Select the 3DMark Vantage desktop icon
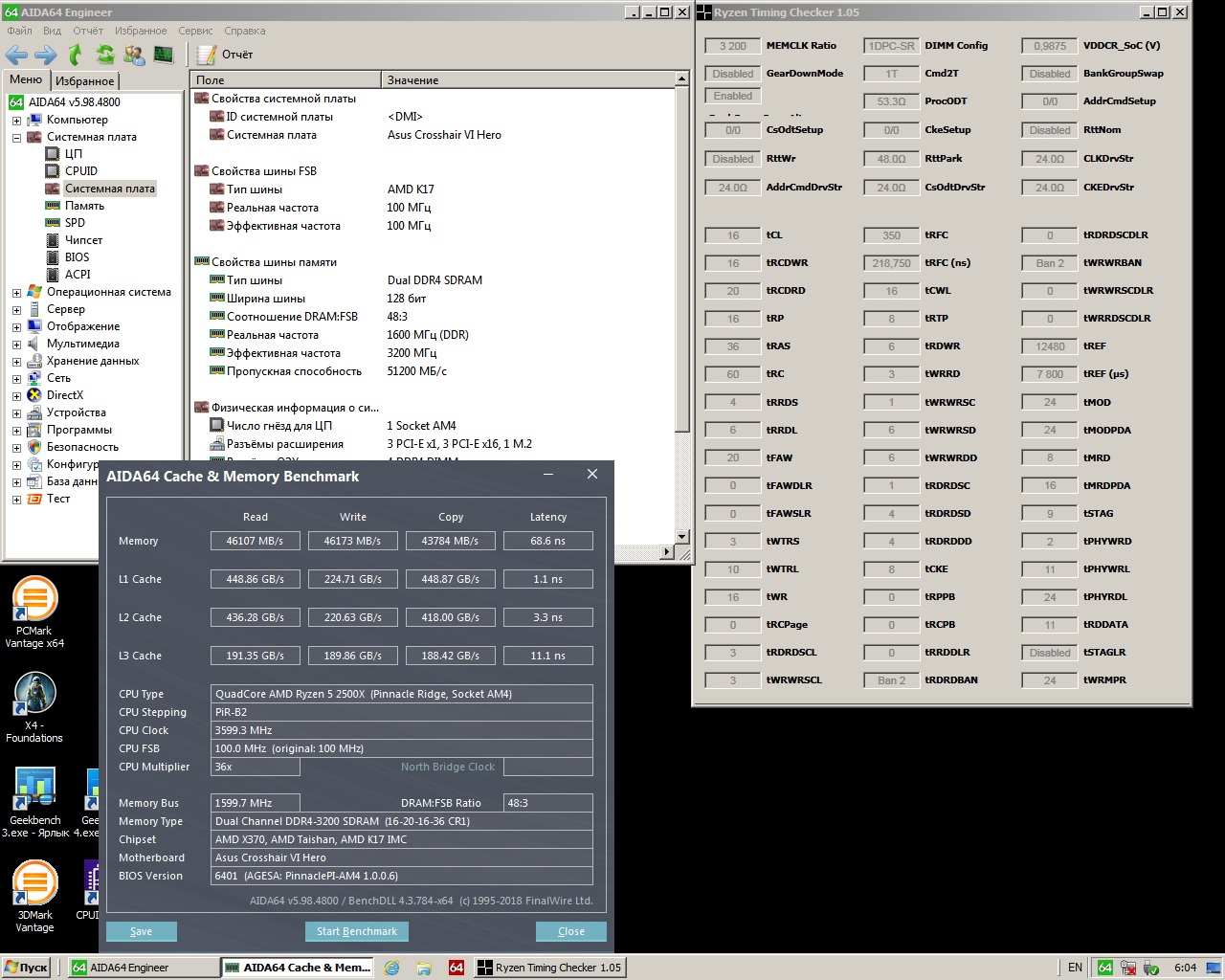 (34, 897)
